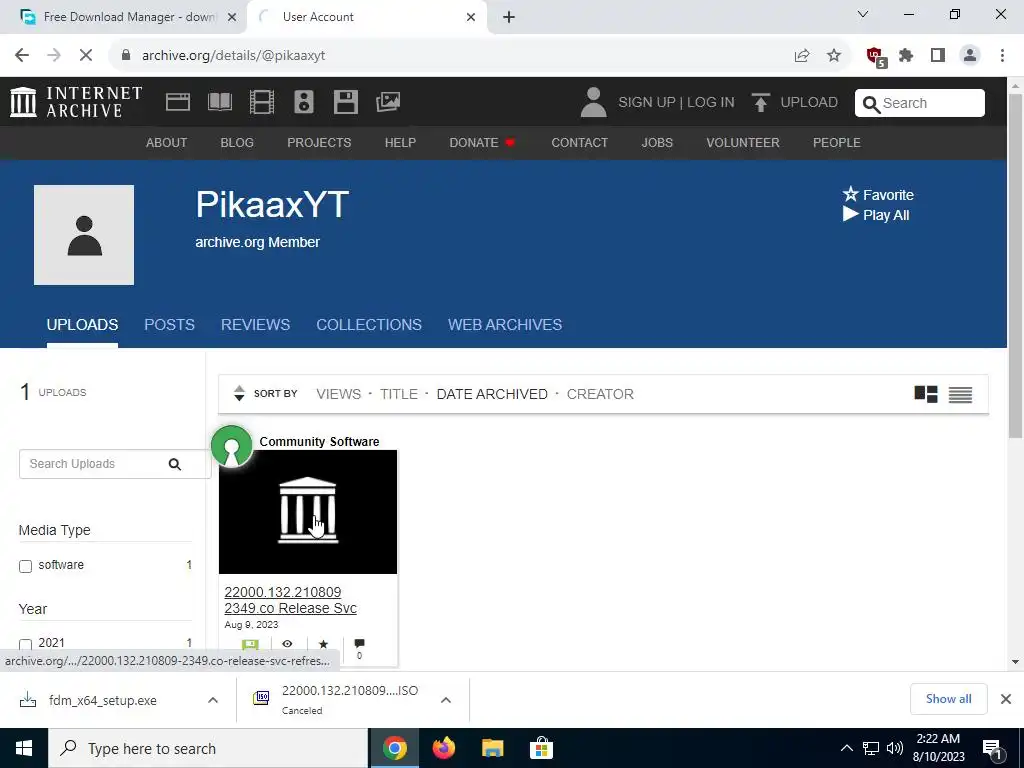This screenshot has height=768, width=1024.
Task: Open a new browser tab
Action: point(509,17)
